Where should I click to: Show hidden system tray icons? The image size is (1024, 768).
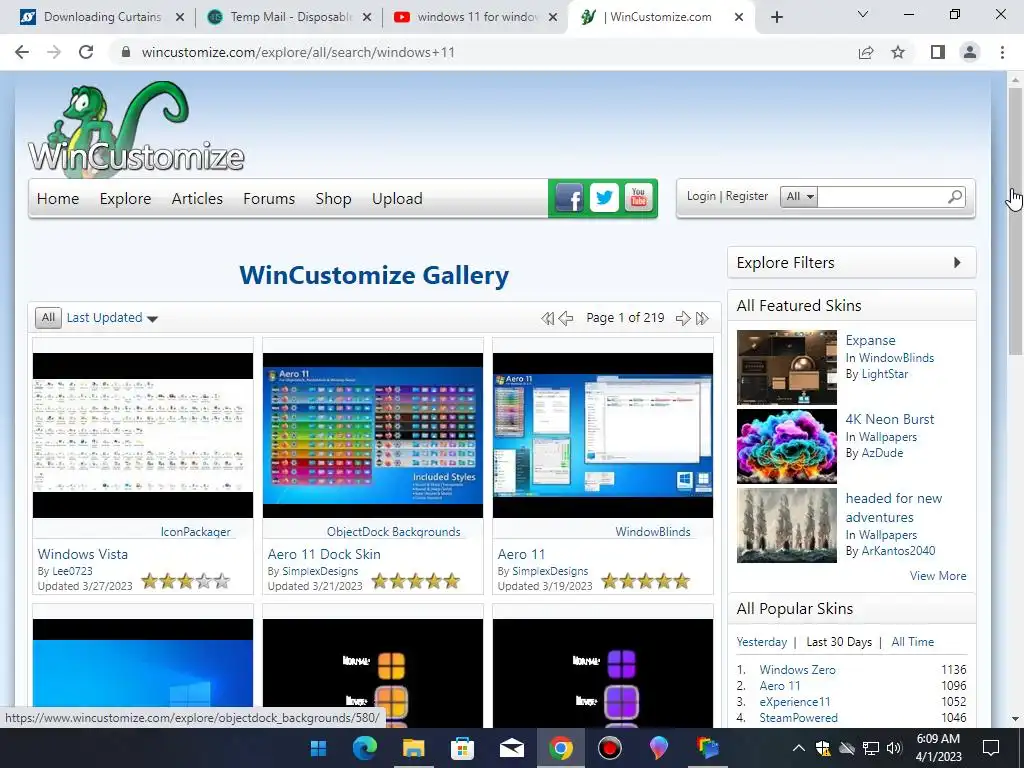(x=798, y=748)
